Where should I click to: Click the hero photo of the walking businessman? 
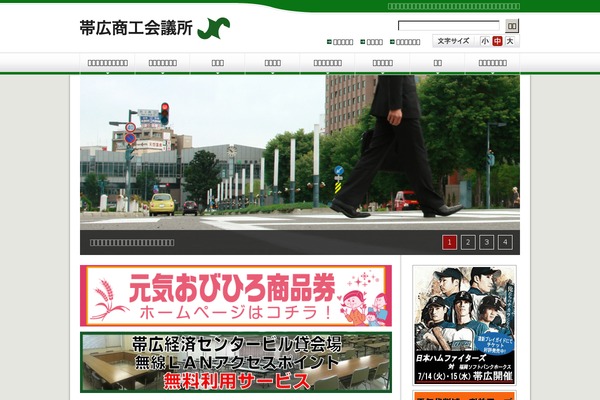[x=300, y=153]
